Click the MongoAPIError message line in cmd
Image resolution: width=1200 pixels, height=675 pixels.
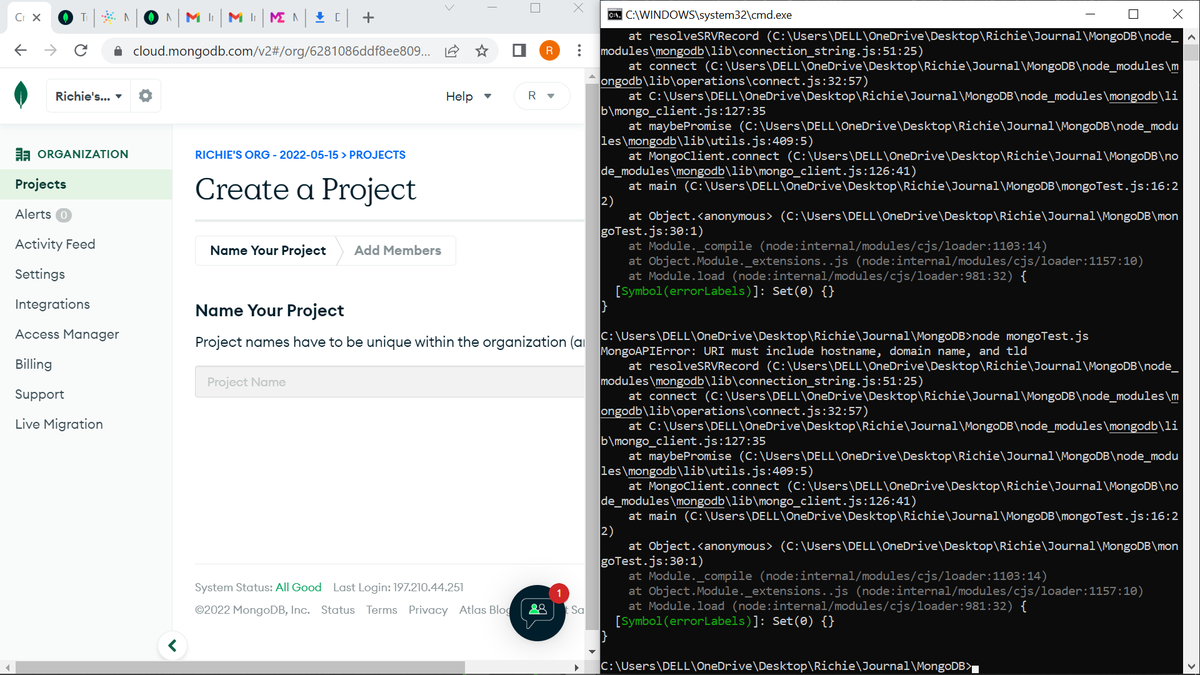pos(813,351)
